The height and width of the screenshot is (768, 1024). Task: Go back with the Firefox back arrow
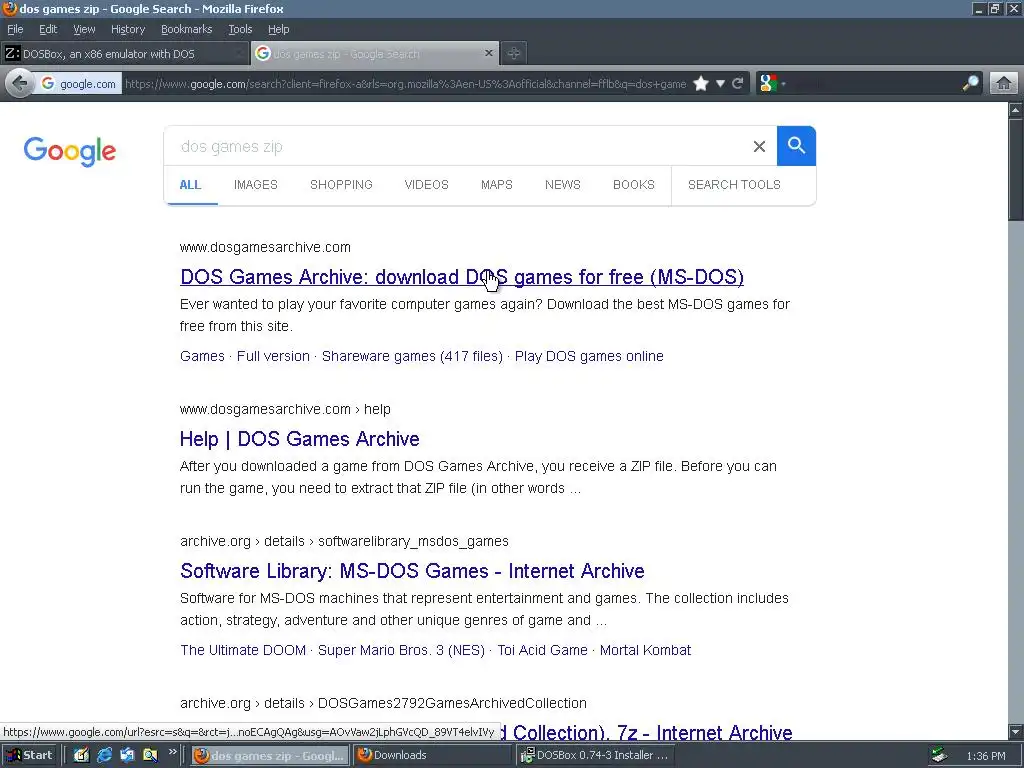[20, 84]
